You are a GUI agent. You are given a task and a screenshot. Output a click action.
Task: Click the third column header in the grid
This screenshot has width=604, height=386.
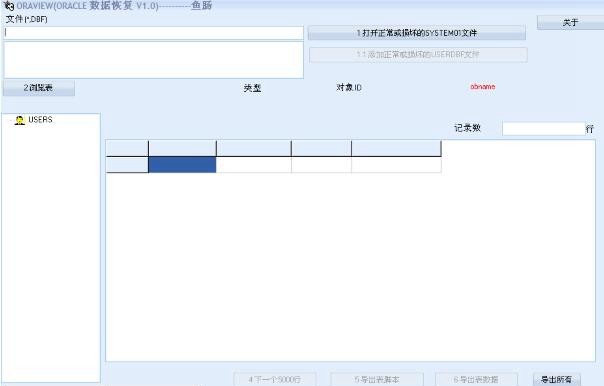point(254,148)
